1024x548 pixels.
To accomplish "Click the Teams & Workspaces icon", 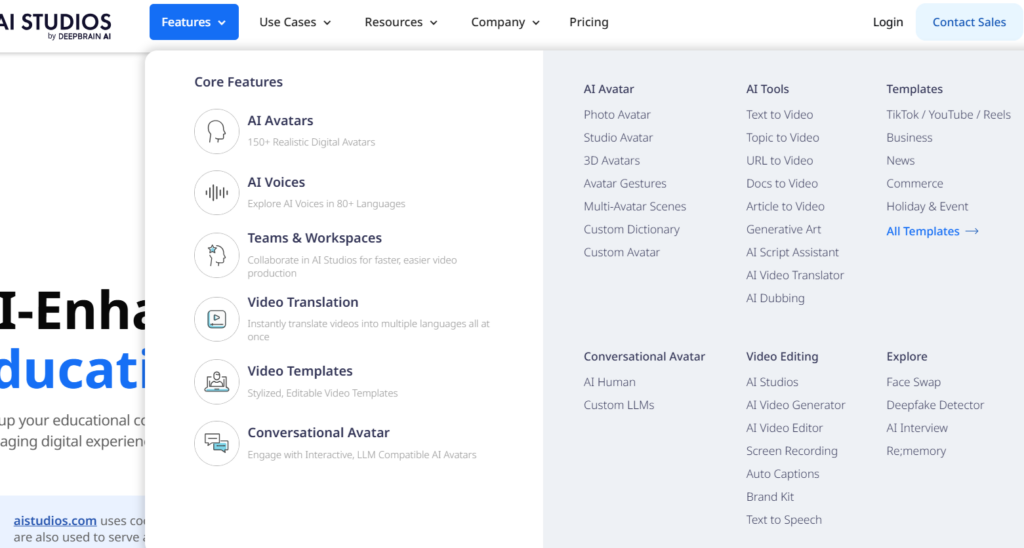I will [216, 255].
